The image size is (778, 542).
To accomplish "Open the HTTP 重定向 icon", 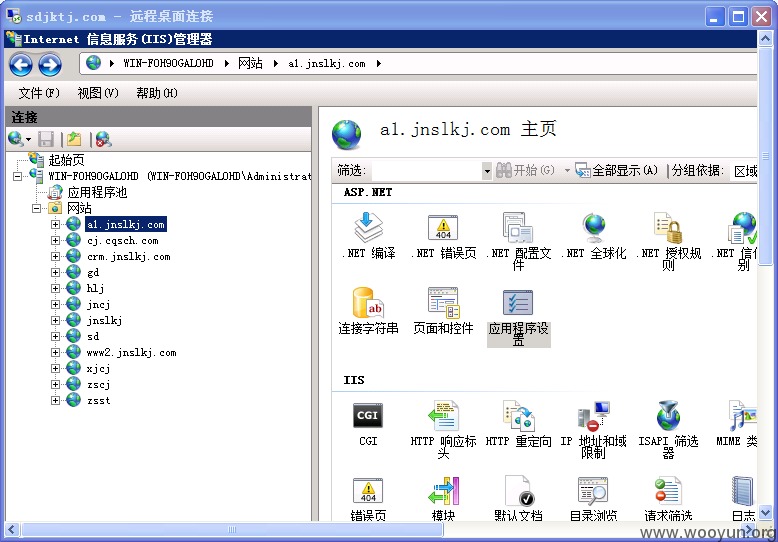I will [x=518, y=415].
